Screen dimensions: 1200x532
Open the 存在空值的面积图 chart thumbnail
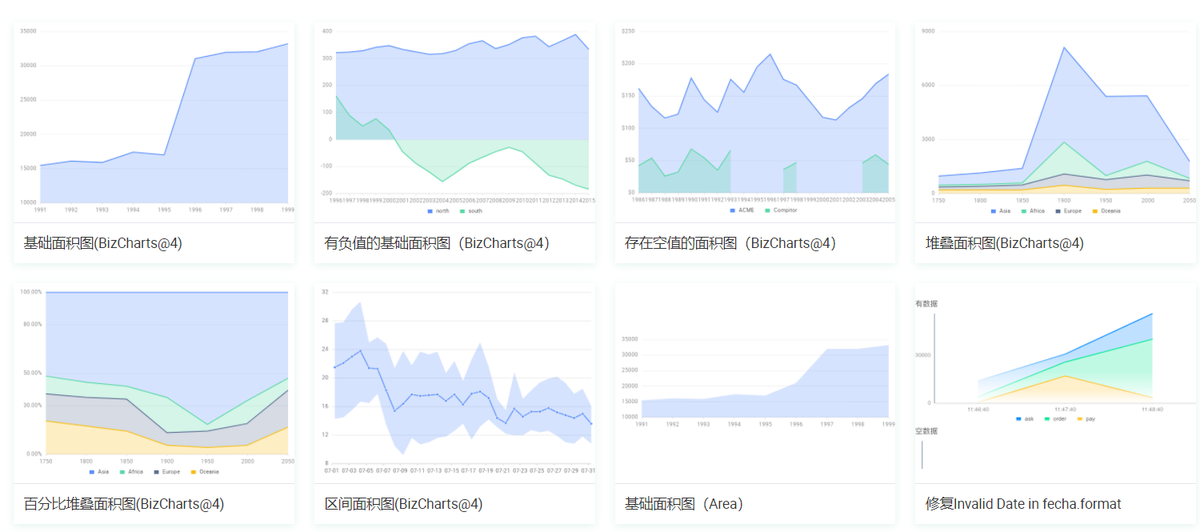[755, 121]
